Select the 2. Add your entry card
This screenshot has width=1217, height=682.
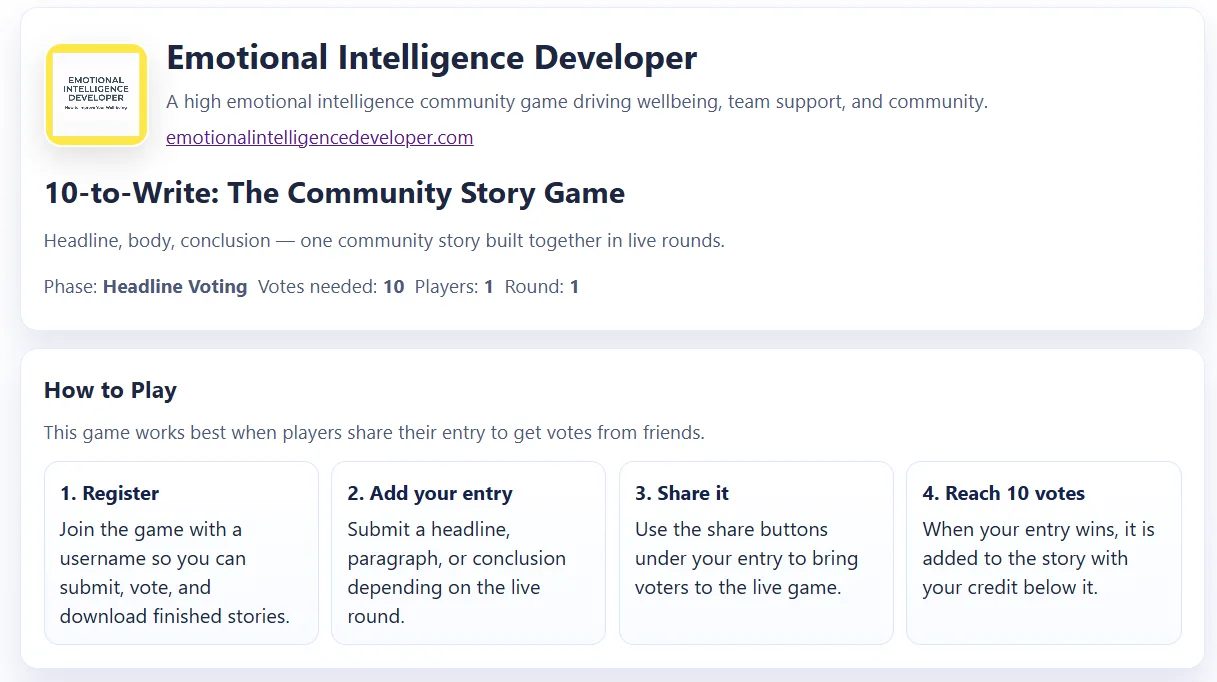pyautogui.click(x=468, y=552)
